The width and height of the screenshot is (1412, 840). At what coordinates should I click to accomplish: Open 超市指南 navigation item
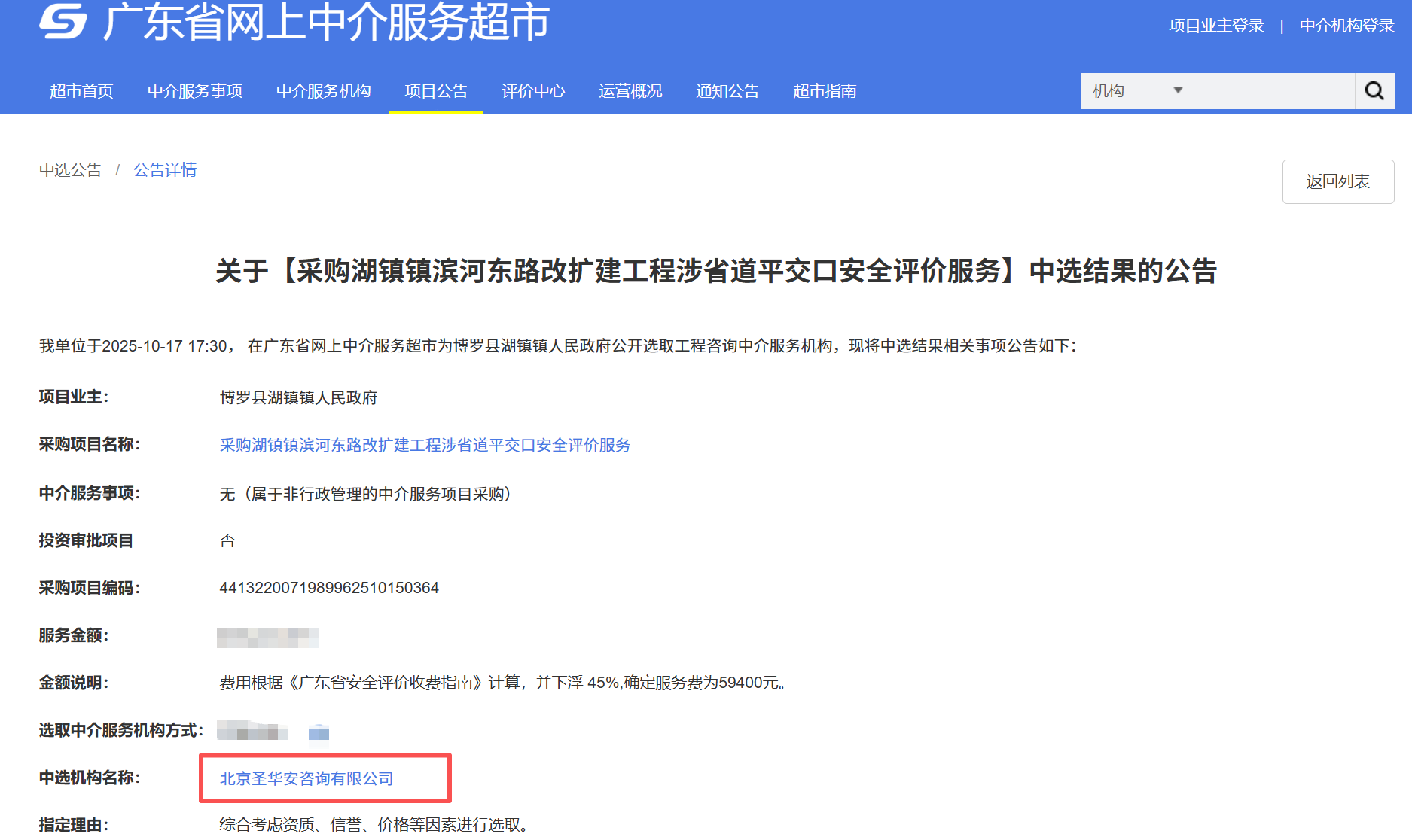(x=825, y=91)
